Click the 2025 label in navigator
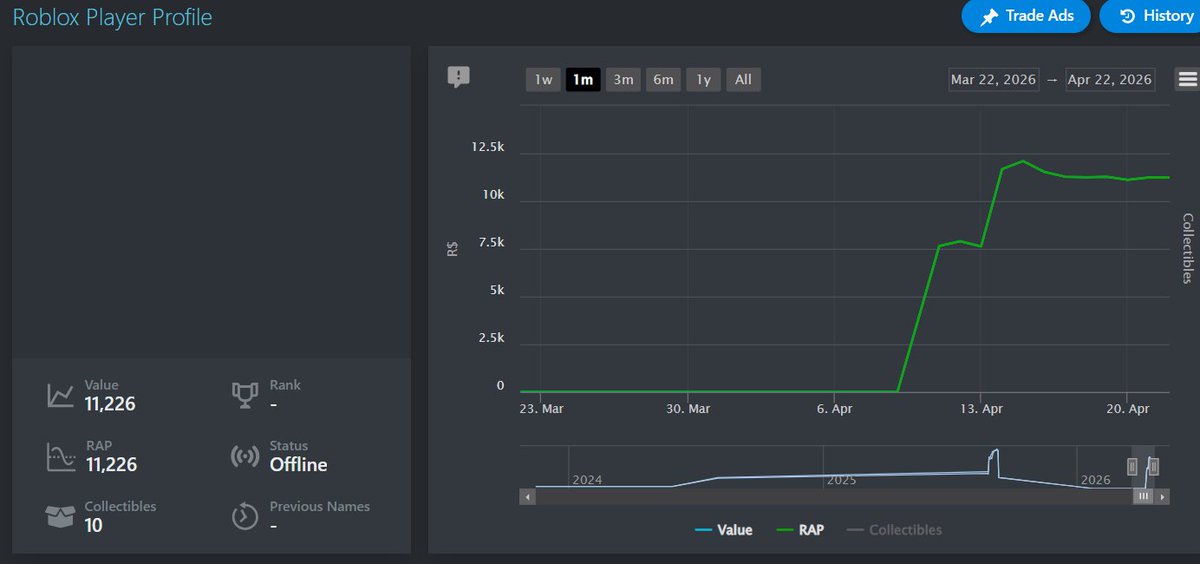Screen dimensions: 1200x564 (842, 480)
